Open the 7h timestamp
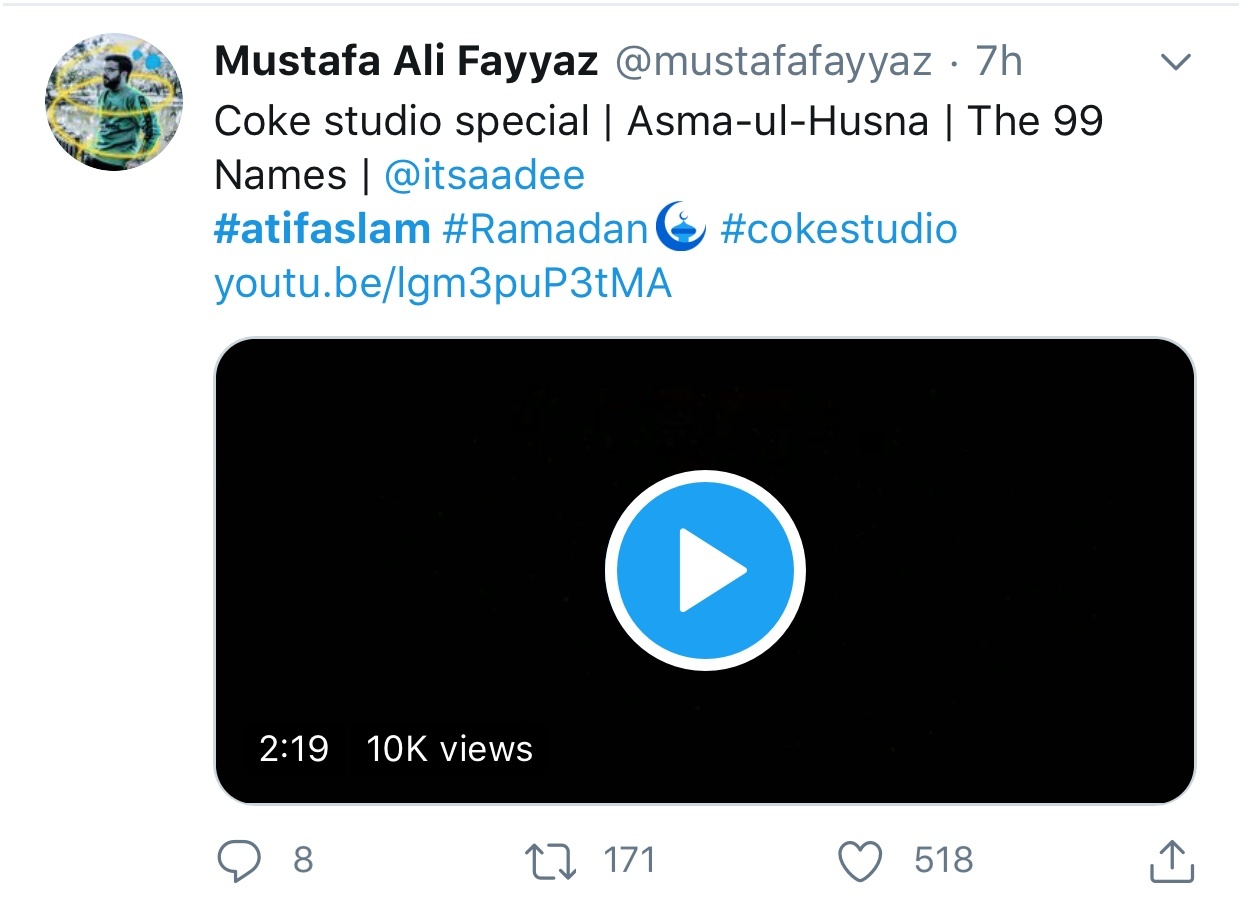 point(999,62)
